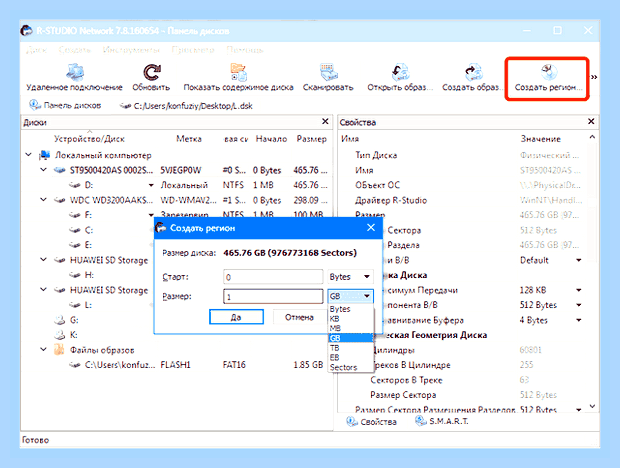
Task: Close the Создать регион dialog
Action: [370, 228]
